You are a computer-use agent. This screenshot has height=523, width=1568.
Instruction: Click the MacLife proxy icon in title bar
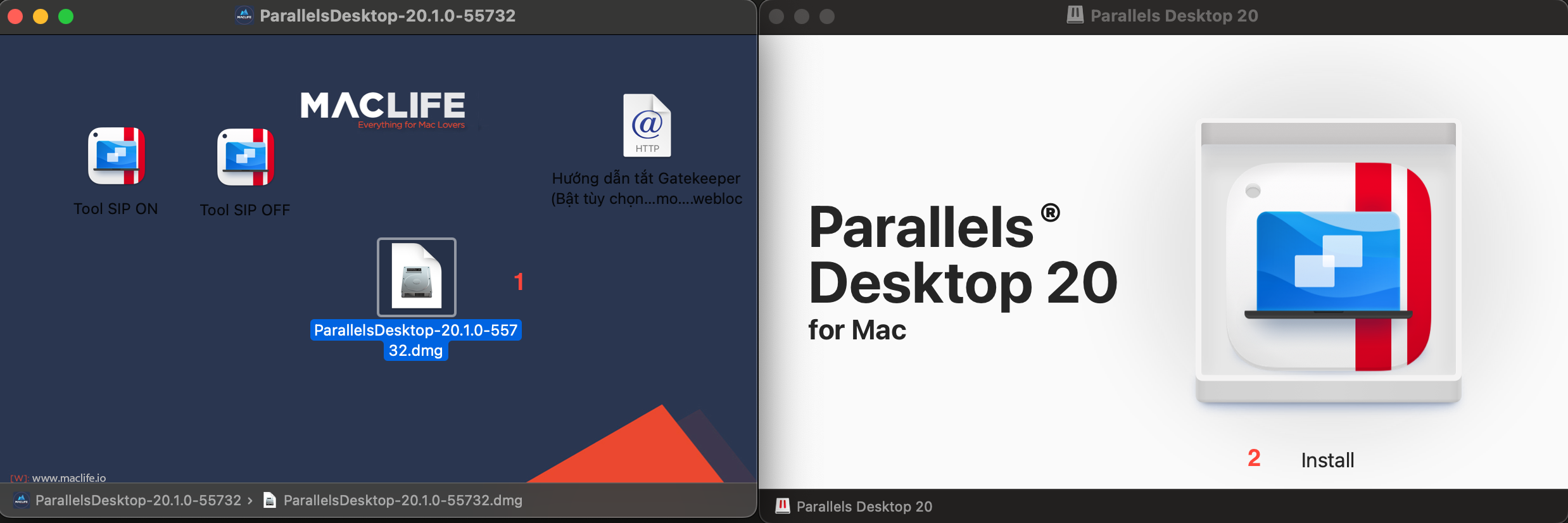coord(244,16)
